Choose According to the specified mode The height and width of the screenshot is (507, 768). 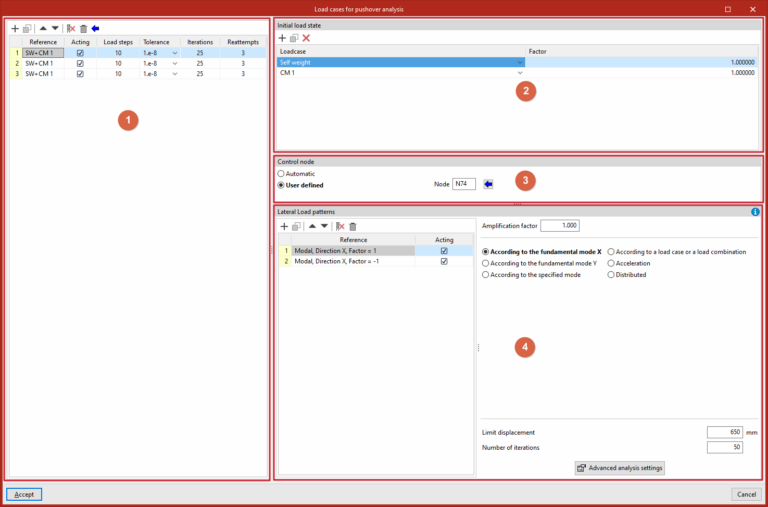point(531,275)
